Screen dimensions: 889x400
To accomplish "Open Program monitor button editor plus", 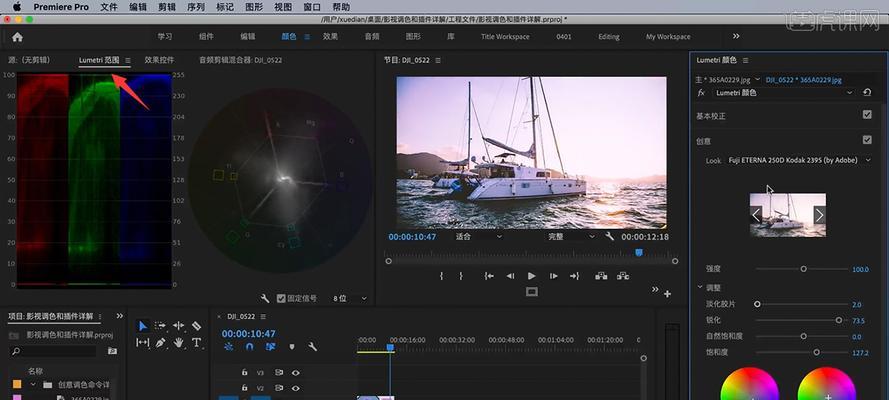I will 667,293.
